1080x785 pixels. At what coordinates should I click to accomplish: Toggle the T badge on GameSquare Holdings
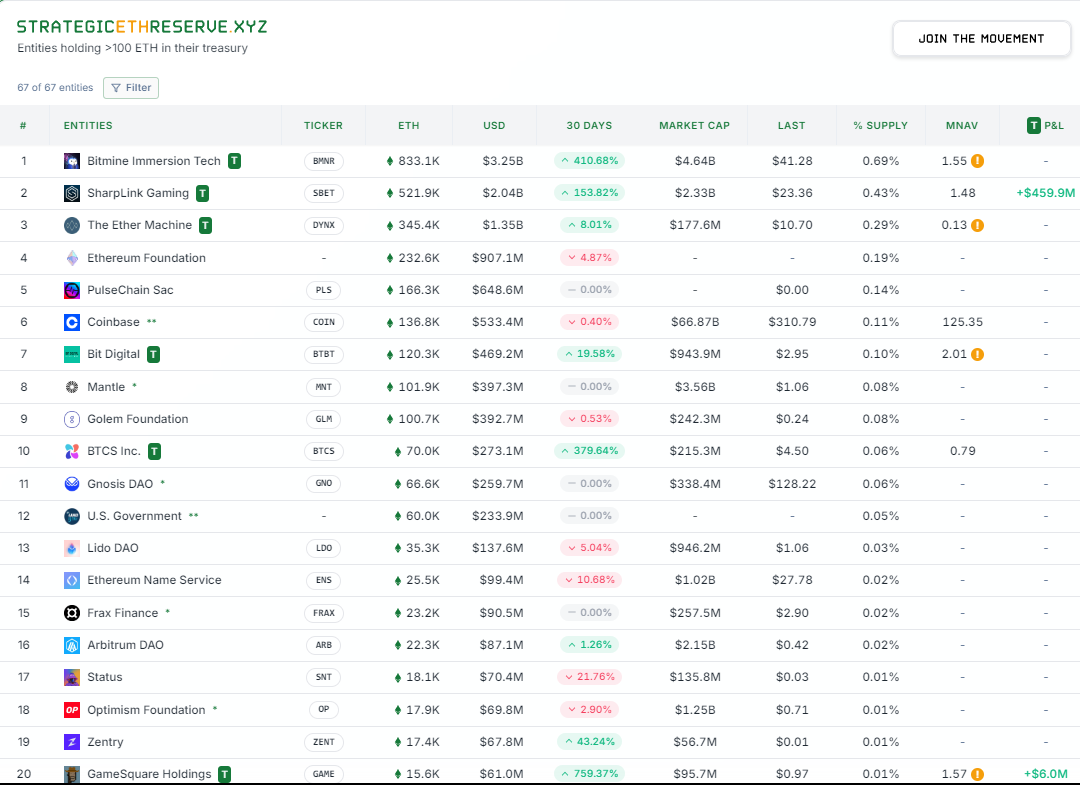(226, 774)
